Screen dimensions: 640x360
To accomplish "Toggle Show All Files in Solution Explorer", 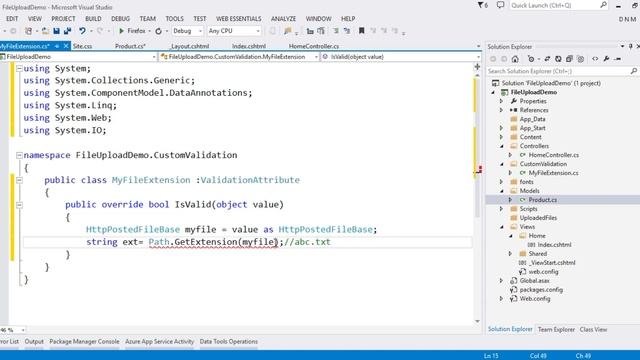I will [x=580, y=59].
